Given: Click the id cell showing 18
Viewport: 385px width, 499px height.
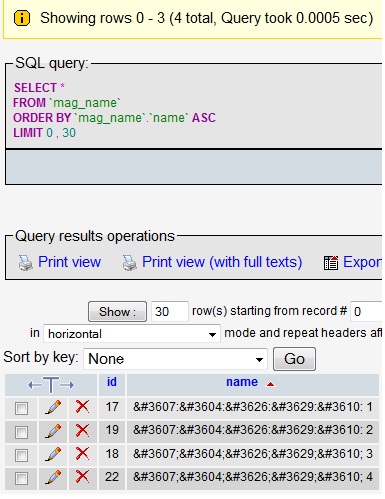Looking at the screenshot, I should (112, 454).
